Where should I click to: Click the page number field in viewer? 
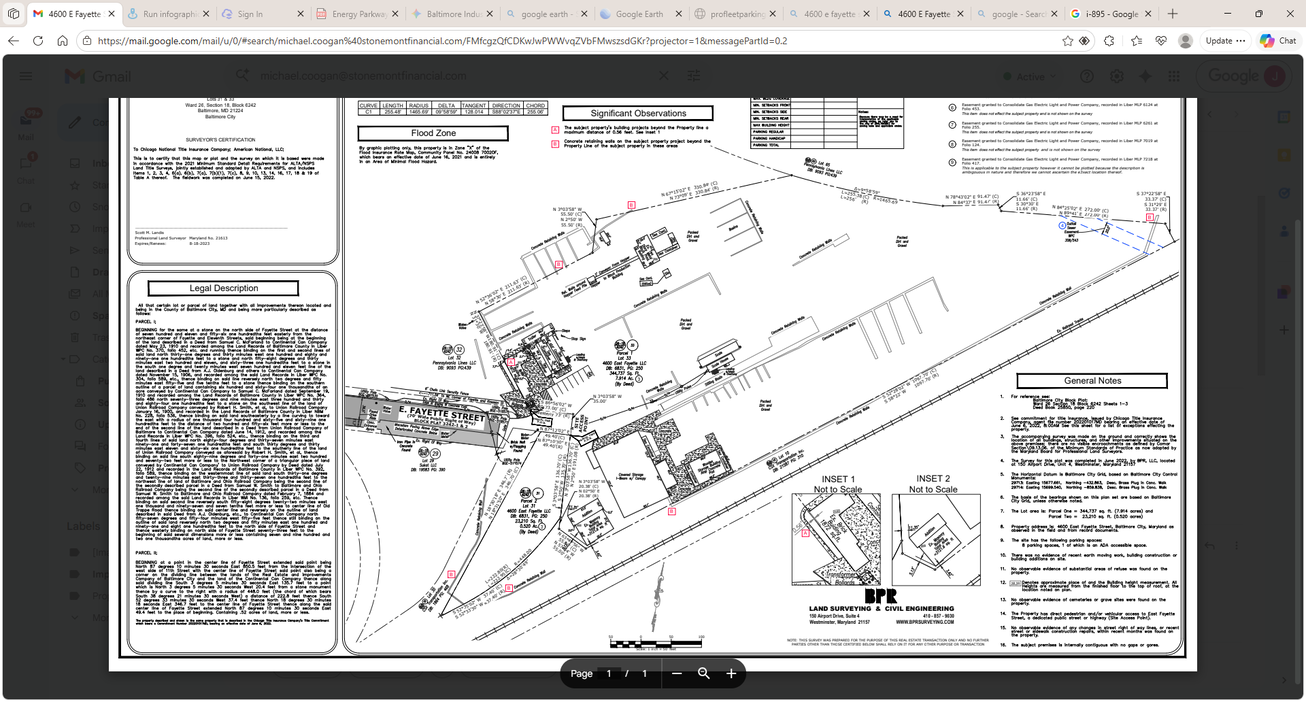click(x=608, y=674)
